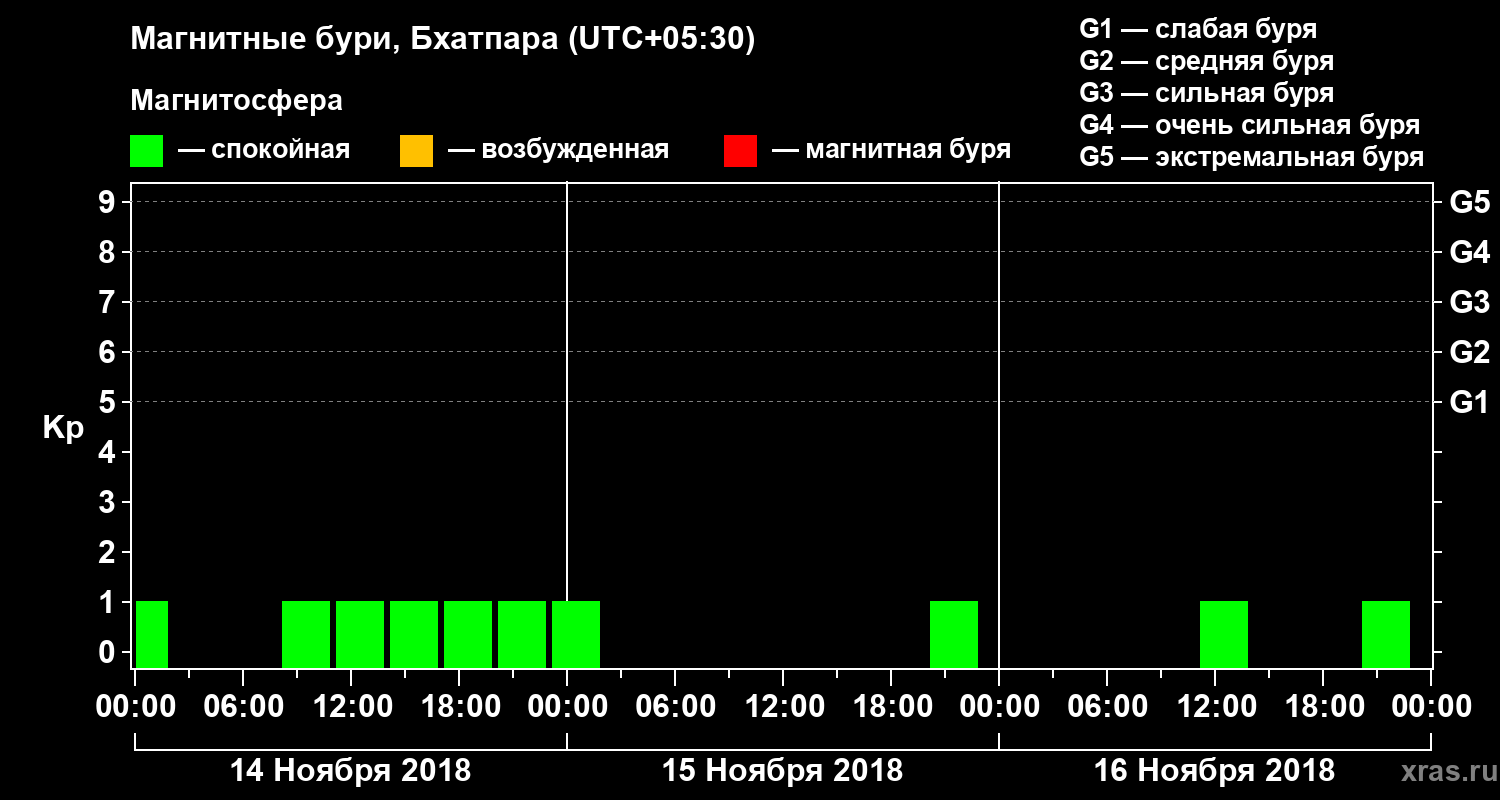This screenshot has height=800, width=1500.
Task: Click the 'G4 — очень сильная буря' legend line
Action: 1250,125
